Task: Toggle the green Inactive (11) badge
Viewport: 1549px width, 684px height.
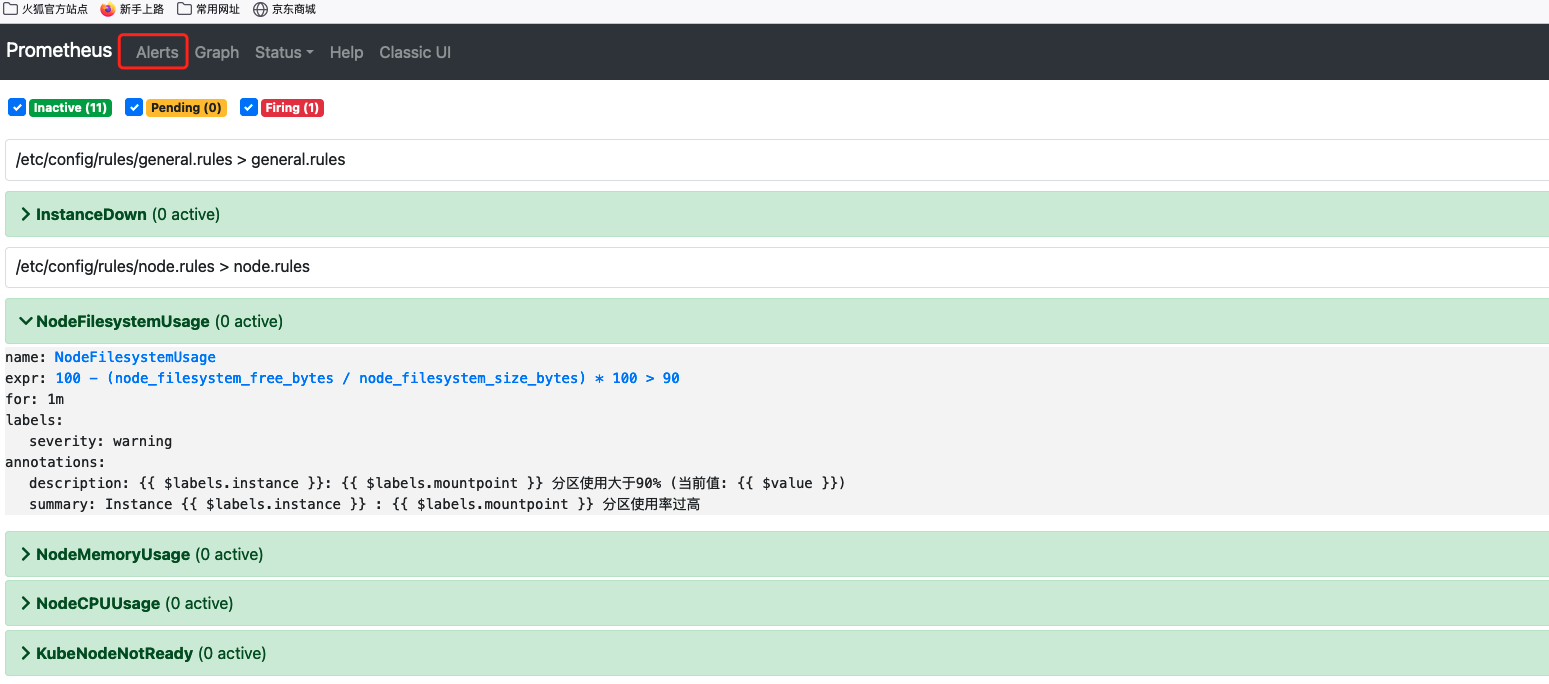Action: pos(70,107)
